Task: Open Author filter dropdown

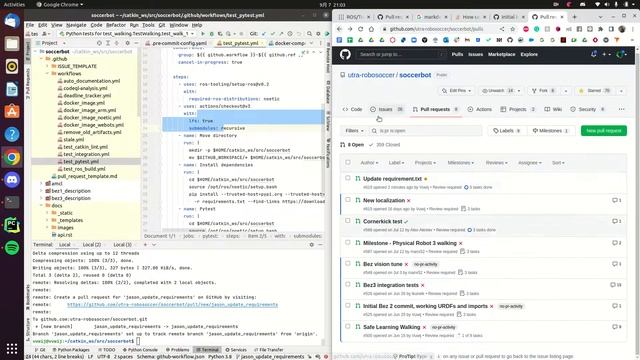Action: pos(369,163)
